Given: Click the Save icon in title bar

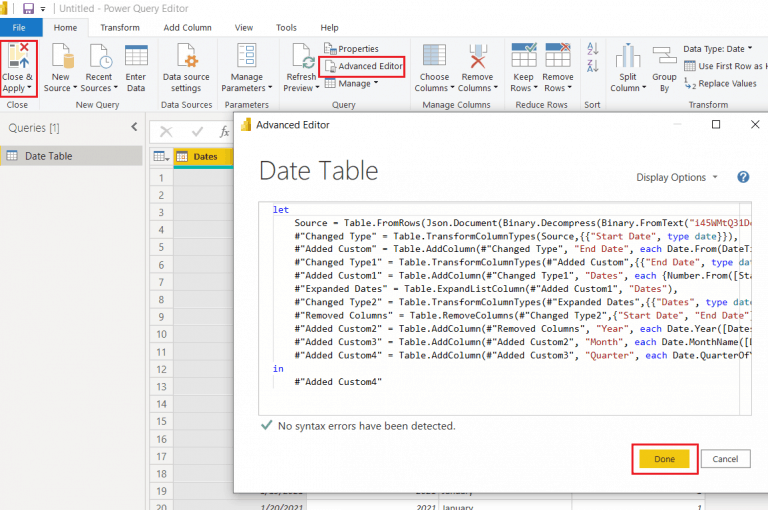Looking at the screenshot, I should coord(28,8).
